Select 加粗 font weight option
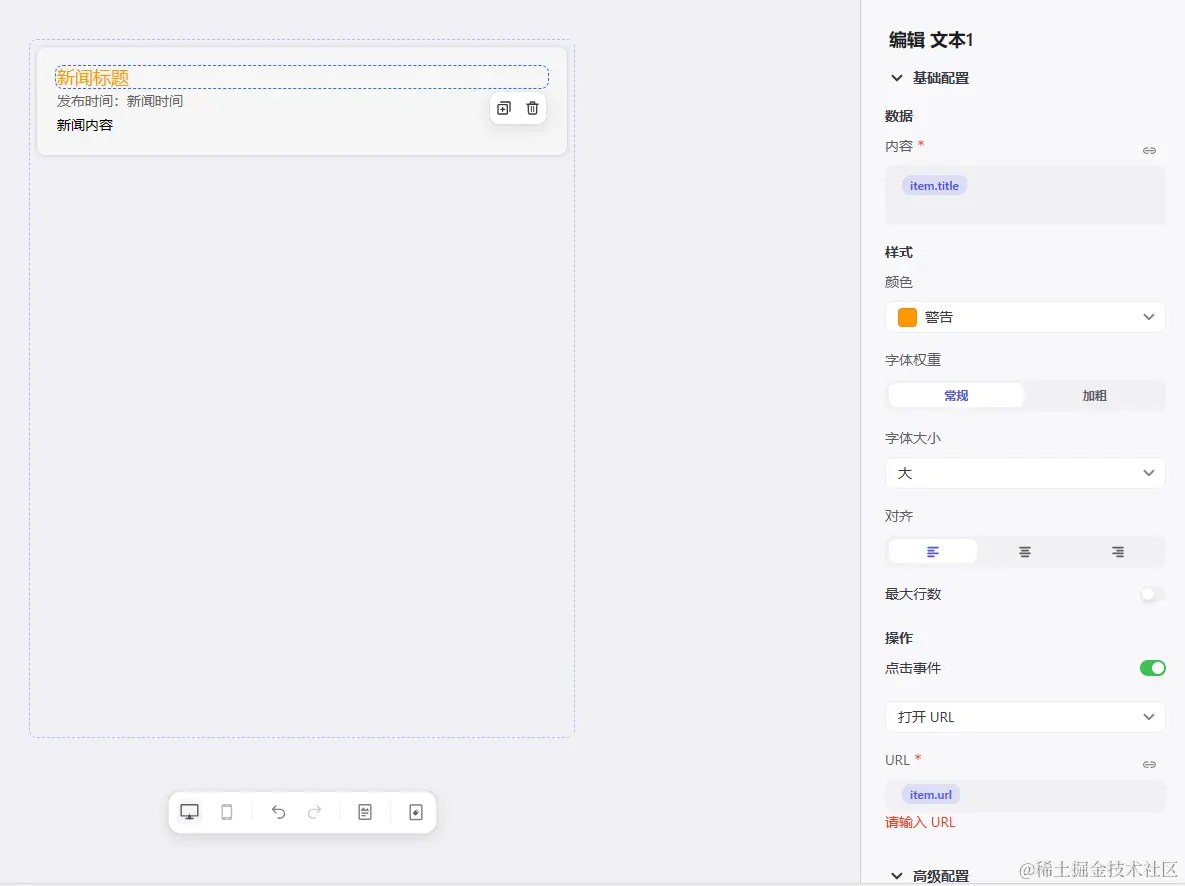Screen dimensions: 1185x886 (1094, 395)
